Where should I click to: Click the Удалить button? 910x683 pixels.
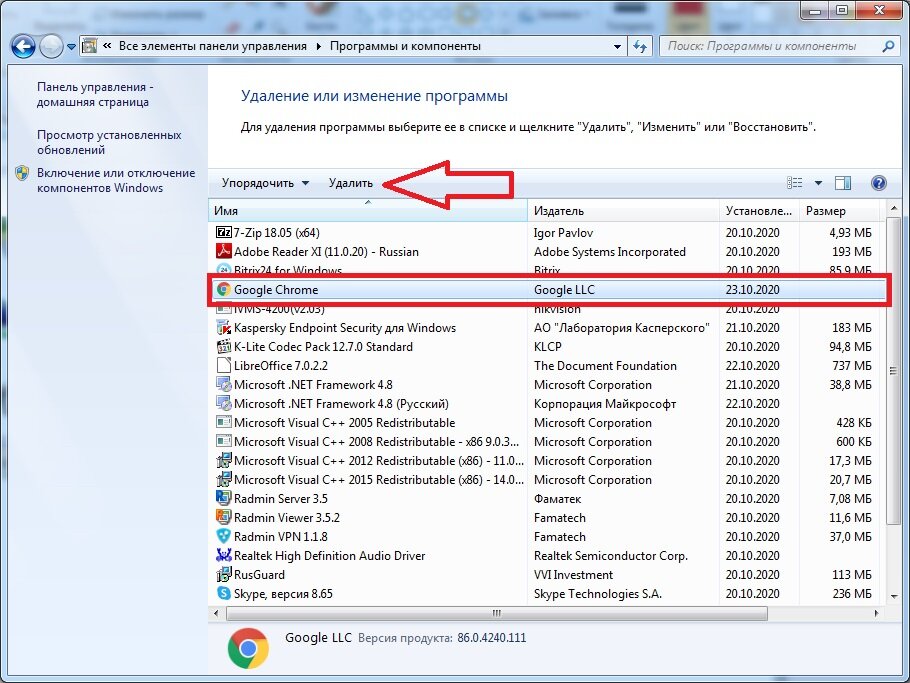coord(351,183)
